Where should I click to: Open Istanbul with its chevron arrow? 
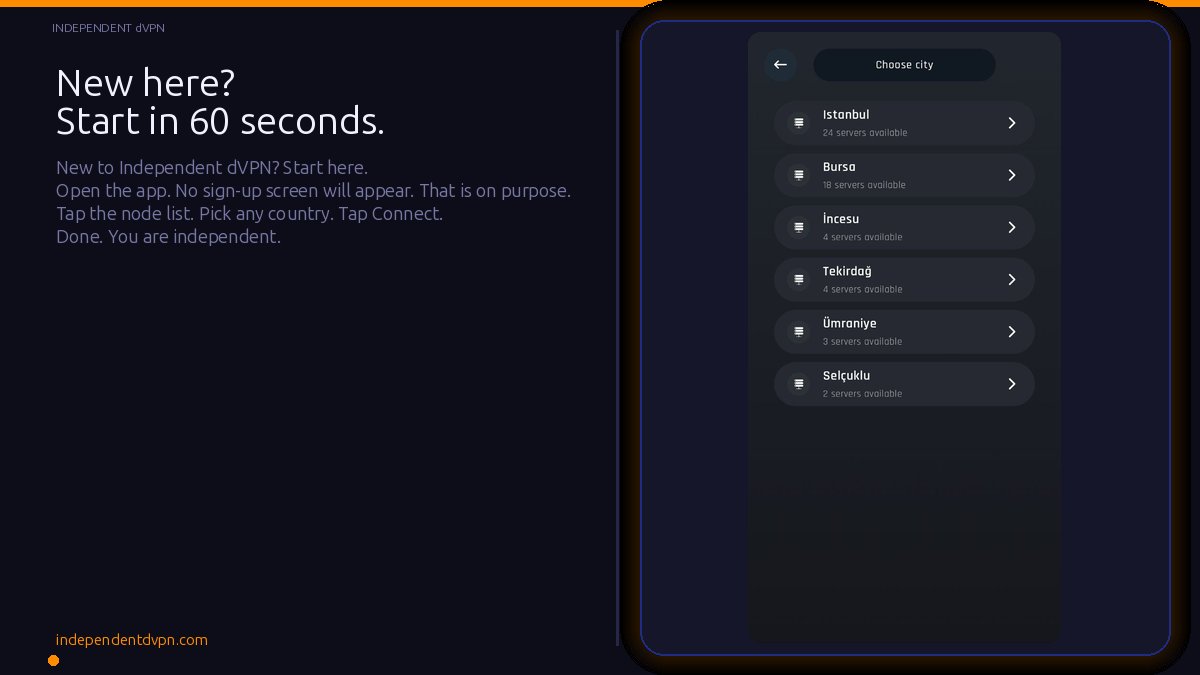tap(1012, 123)
